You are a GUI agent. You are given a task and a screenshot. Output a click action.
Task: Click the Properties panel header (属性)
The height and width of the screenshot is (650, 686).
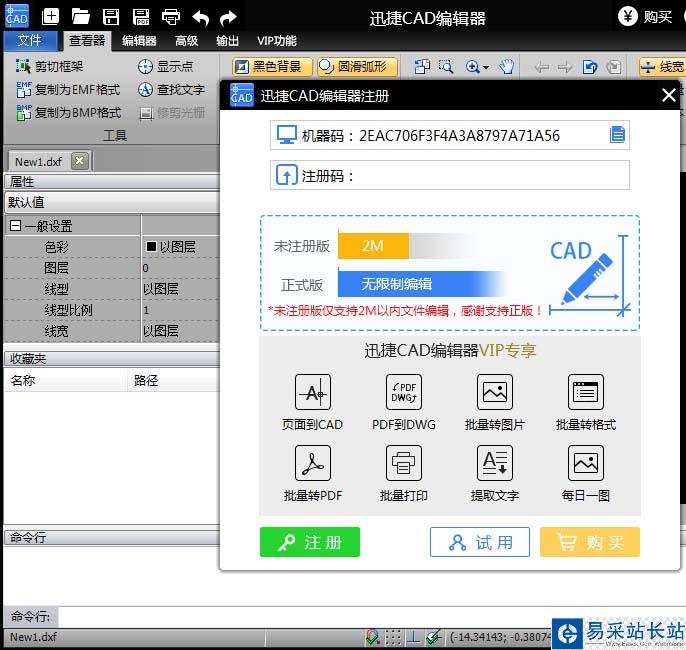[112, 181]
